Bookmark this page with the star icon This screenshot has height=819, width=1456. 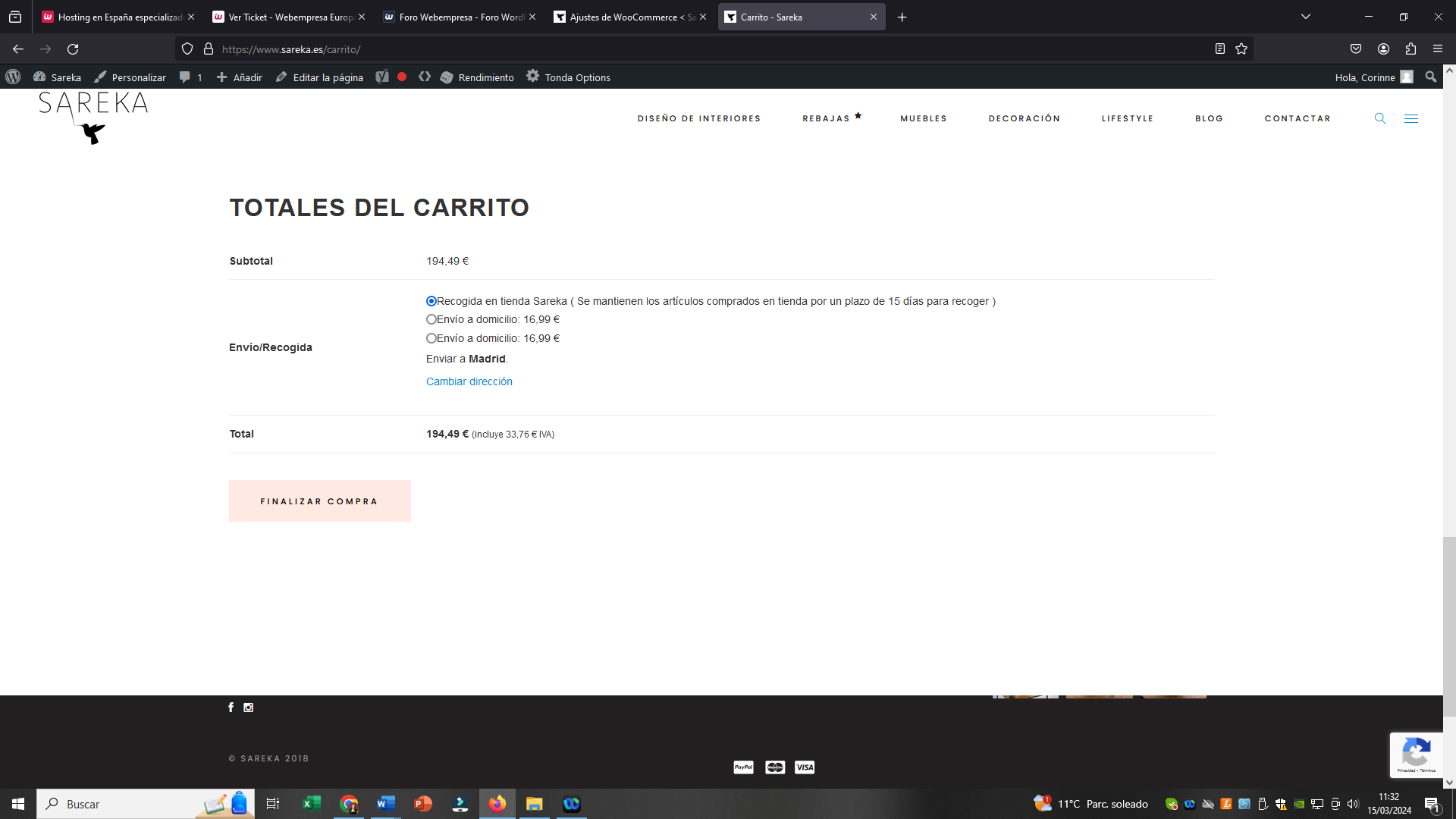[x=1241, y=49]
